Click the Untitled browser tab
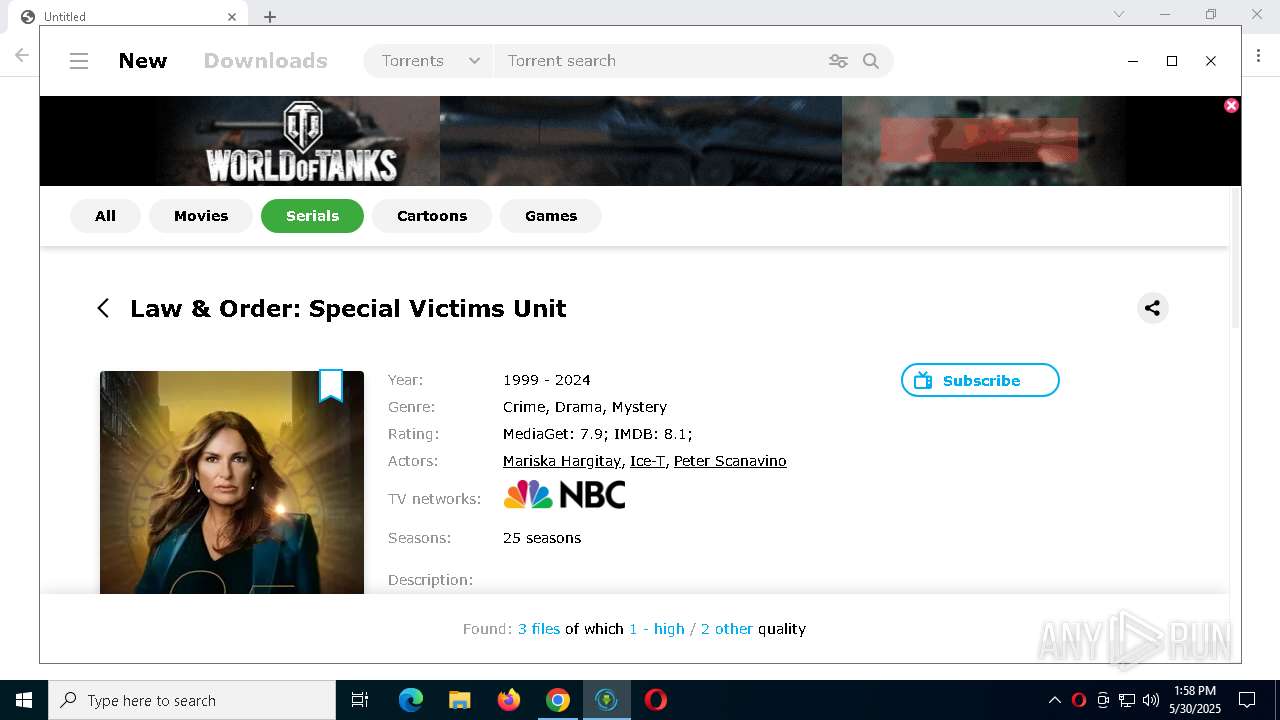Screen dimensions: 1280x720 [130, 16]
